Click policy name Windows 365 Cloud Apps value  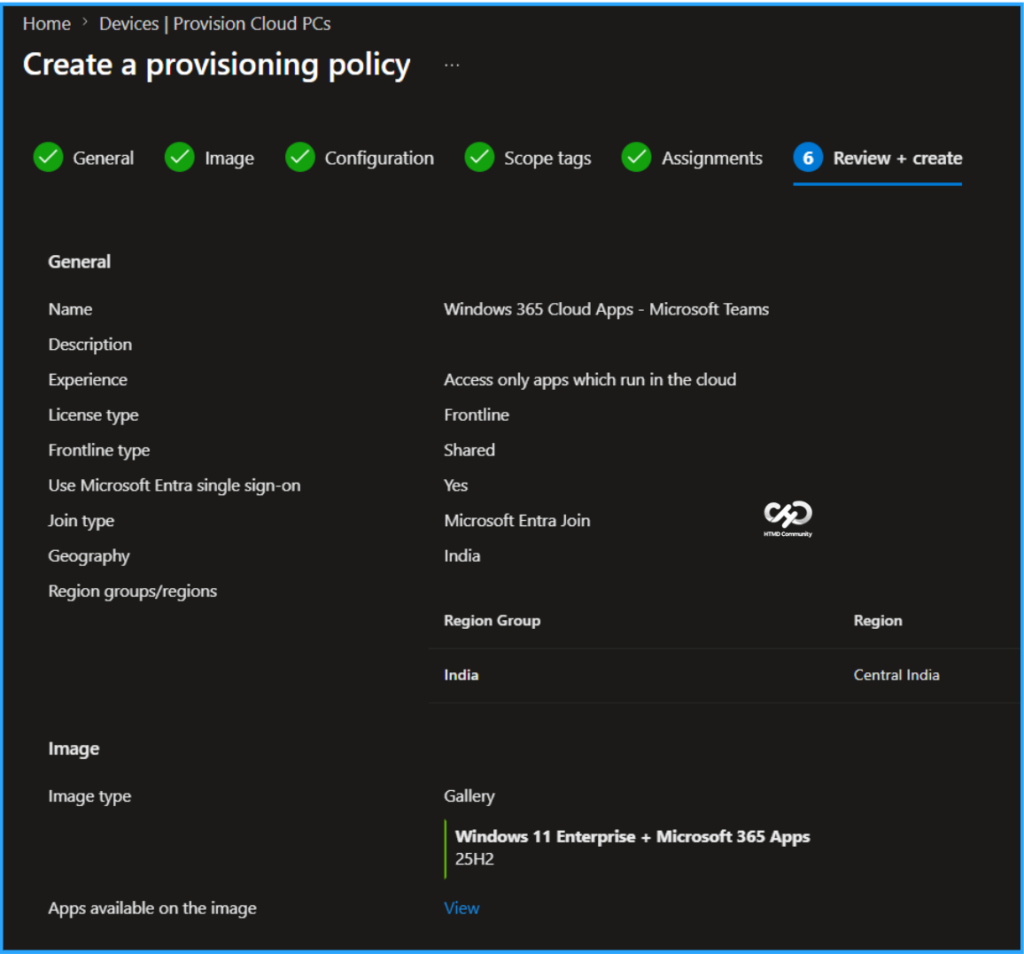[x=606, y=309]
